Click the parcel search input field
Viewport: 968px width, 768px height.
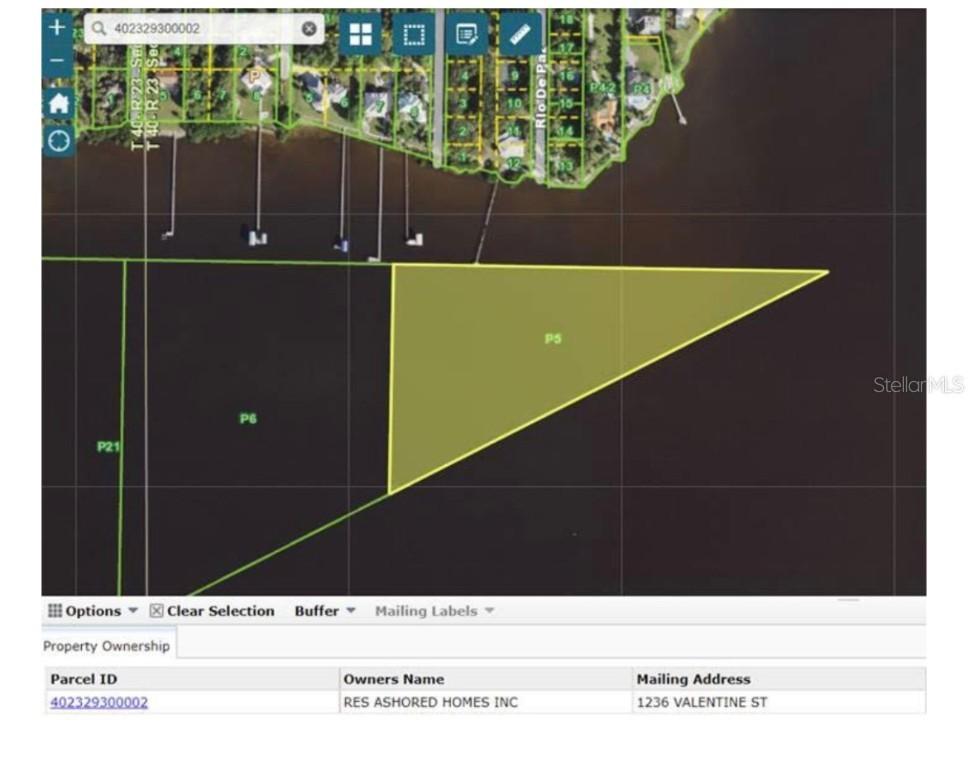point(200,29)
